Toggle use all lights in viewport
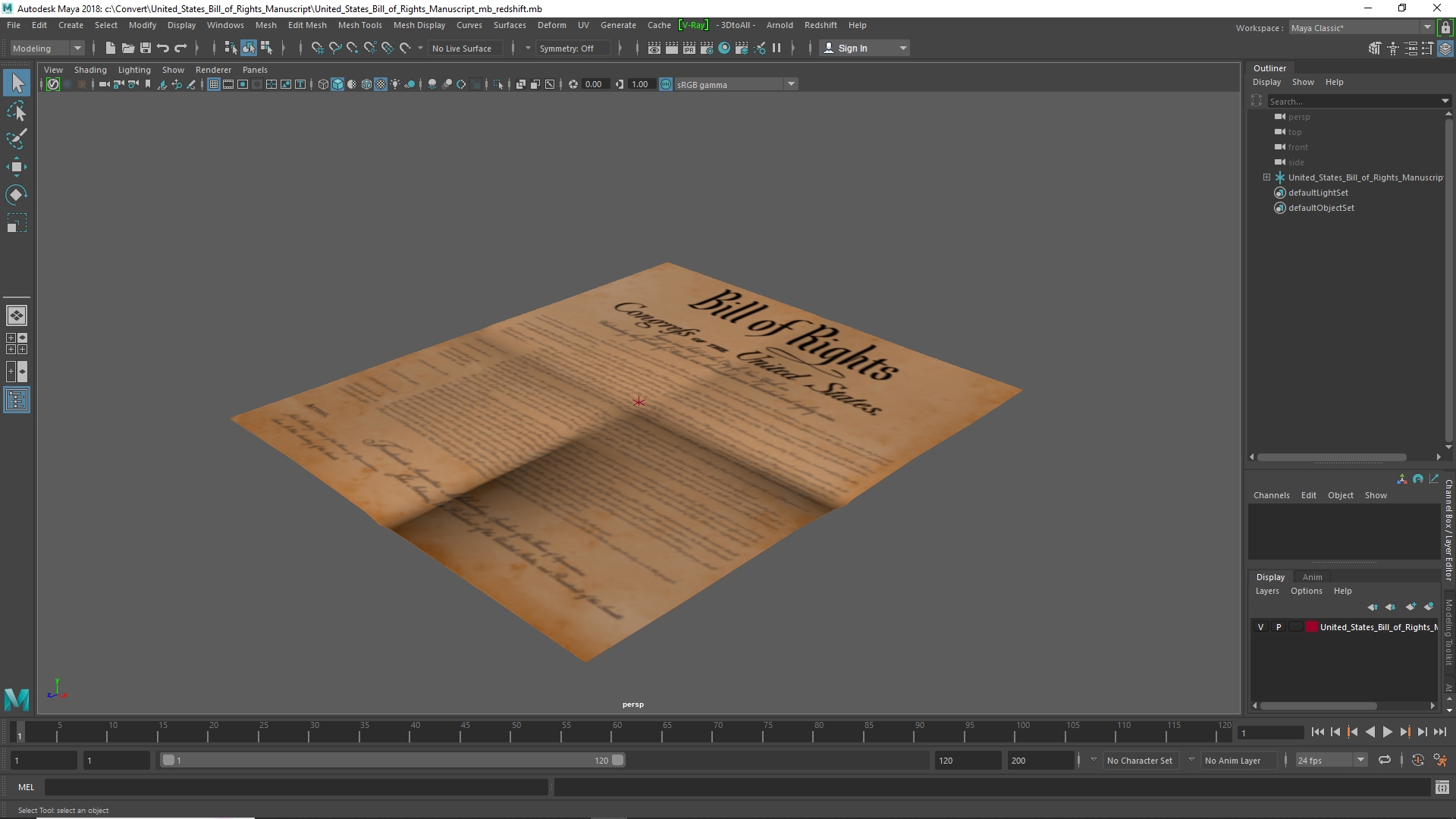1456x819 pixels. 395,84
